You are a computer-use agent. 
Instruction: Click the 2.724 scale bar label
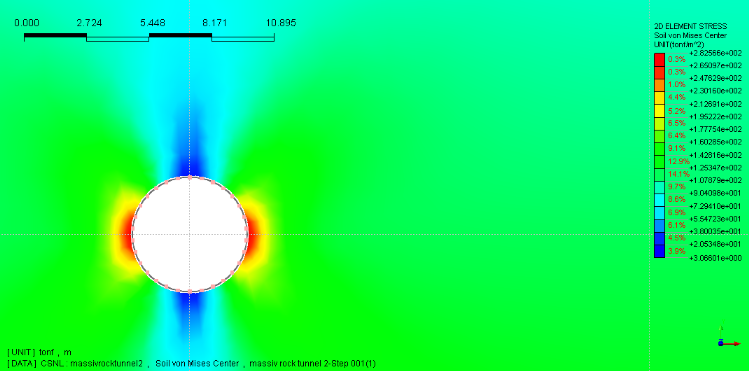(89, 22)
